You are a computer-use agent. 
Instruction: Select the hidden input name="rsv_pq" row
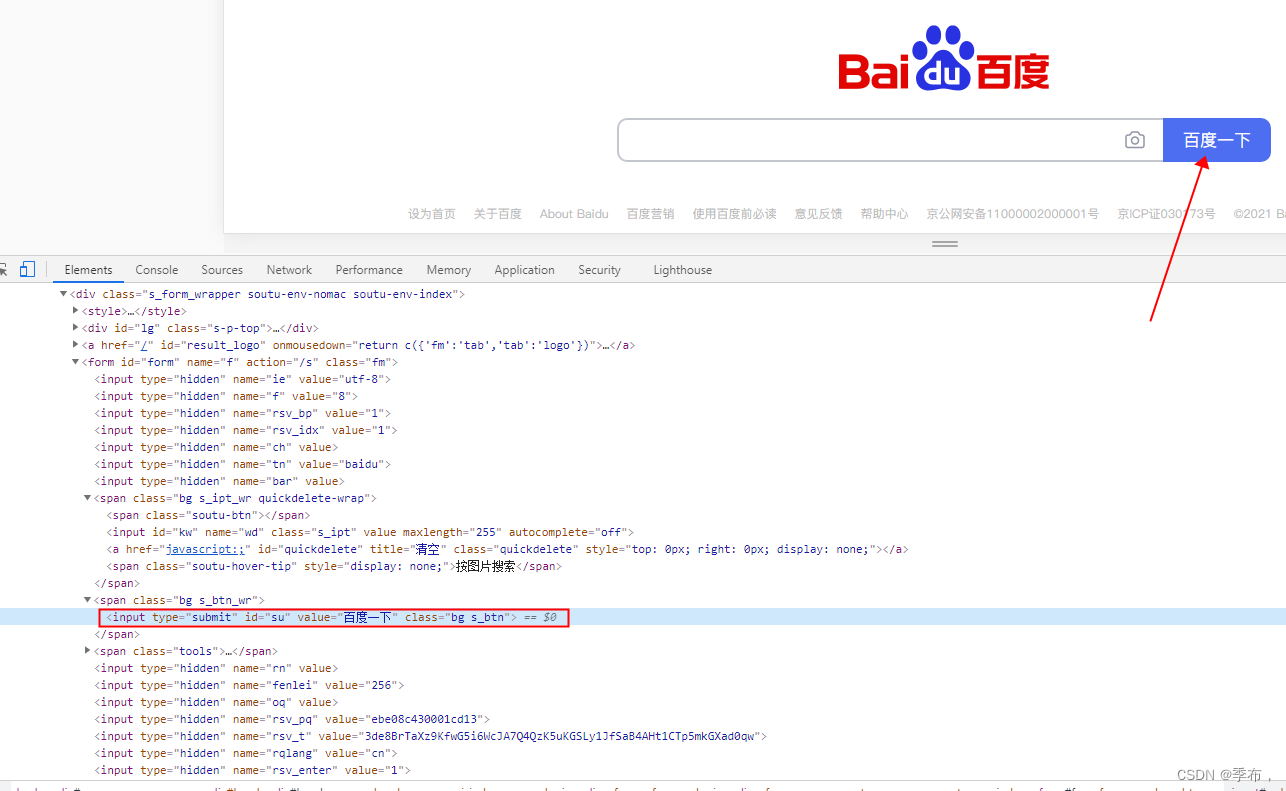tap(292, 719)
